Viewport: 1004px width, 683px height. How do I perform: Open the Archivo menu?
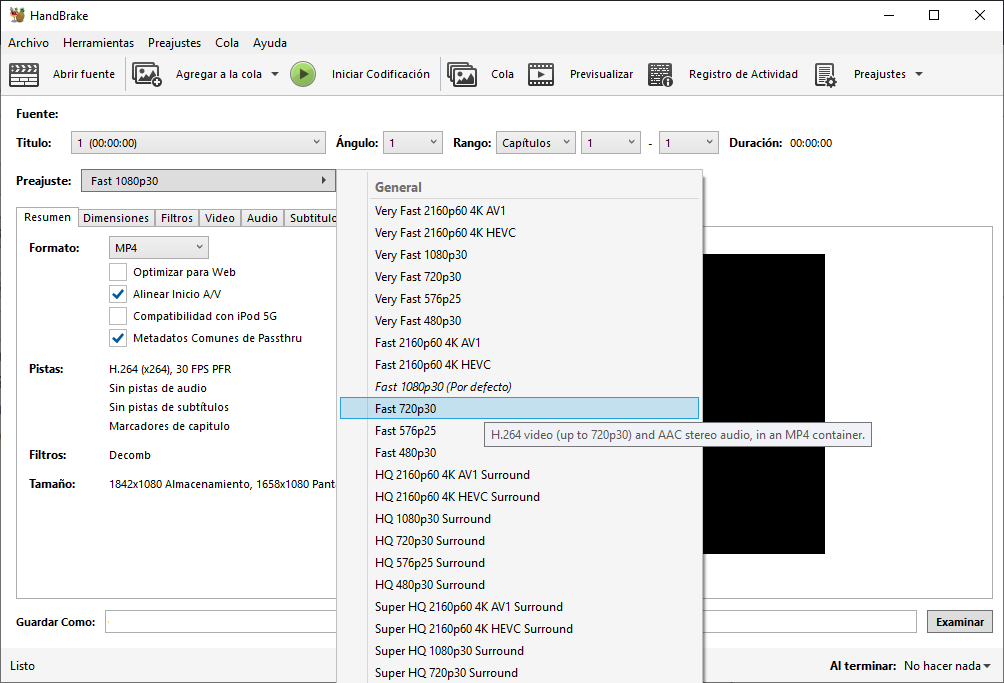[x=28, y=43]
